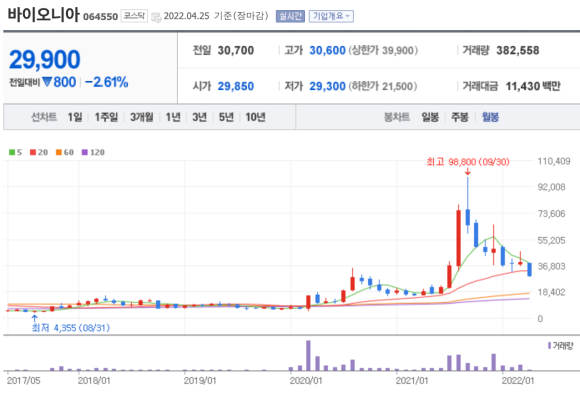Screen dimensions: 580x393
Task: Click the stock code 064550
Action: 100,17
